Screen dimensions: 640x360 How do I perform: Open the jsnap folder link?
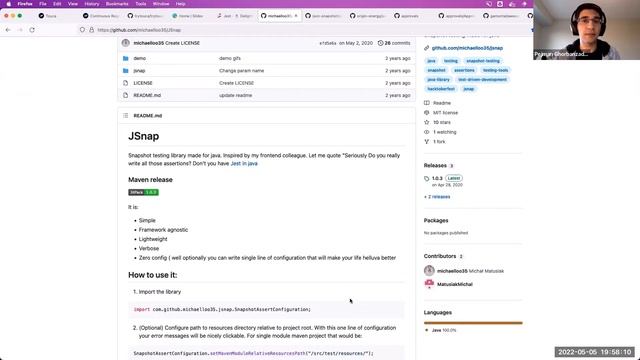tap(139, 71)
